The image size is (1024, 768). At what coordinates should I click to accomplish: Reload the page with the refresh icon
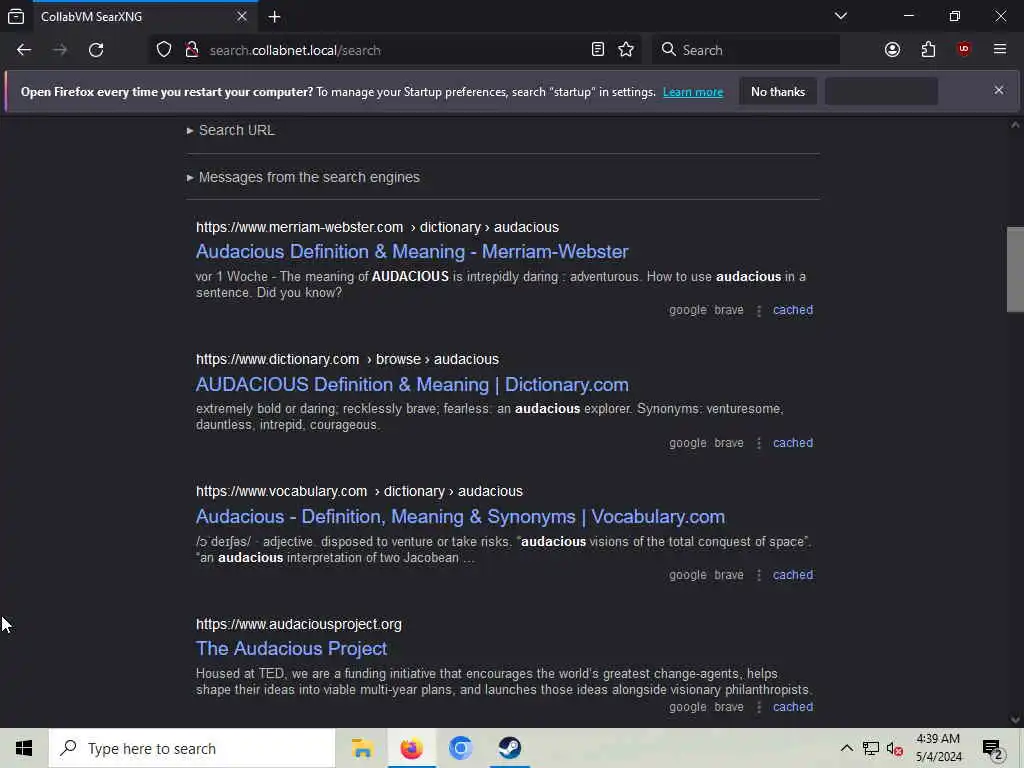coord(96,50)
